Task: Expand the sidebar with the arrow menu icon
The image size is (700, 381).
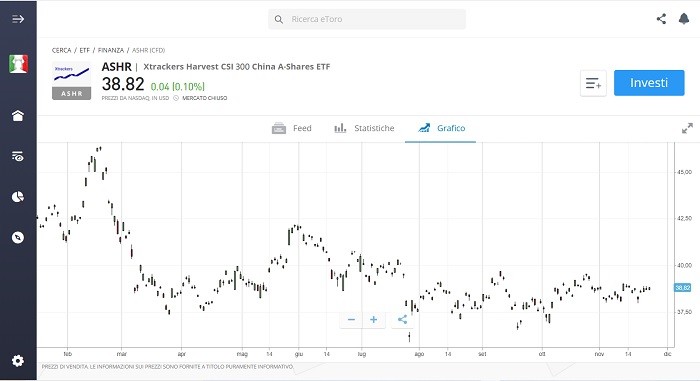Action: [x=18, y=19]
